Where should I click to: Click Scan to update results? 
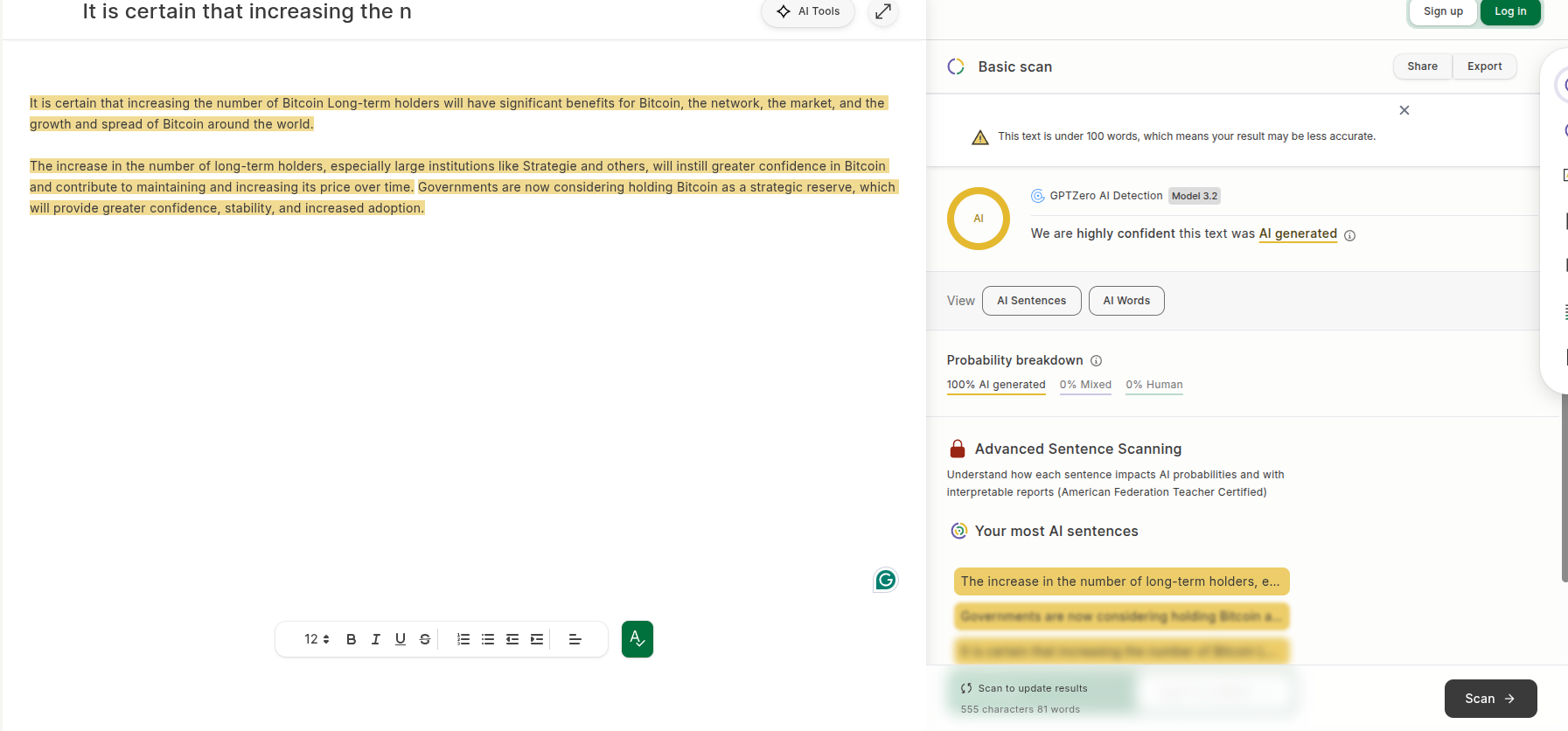(x=1024, y=688)
